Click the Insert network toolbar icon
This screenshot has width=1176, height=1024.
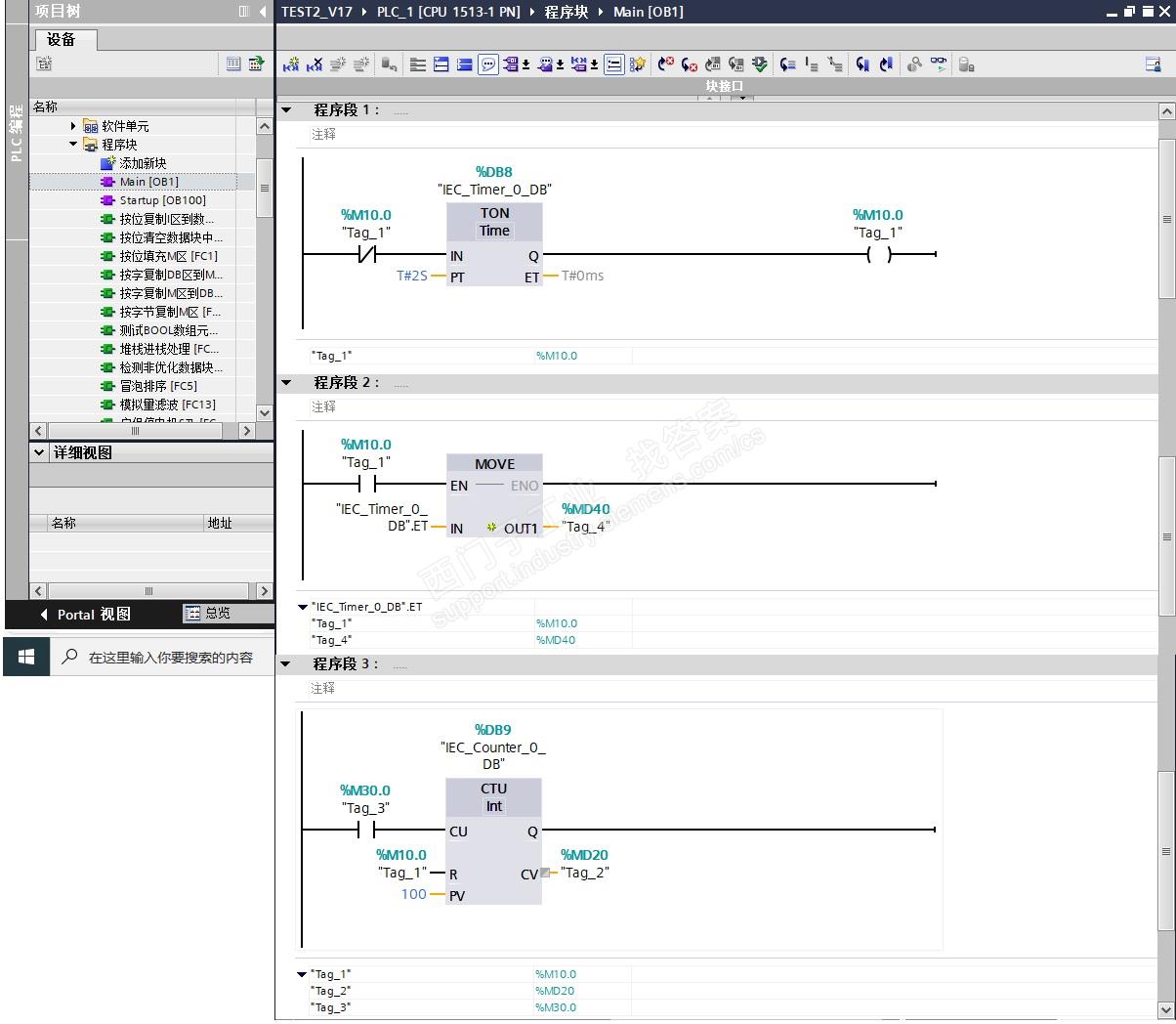coord(291,64)
